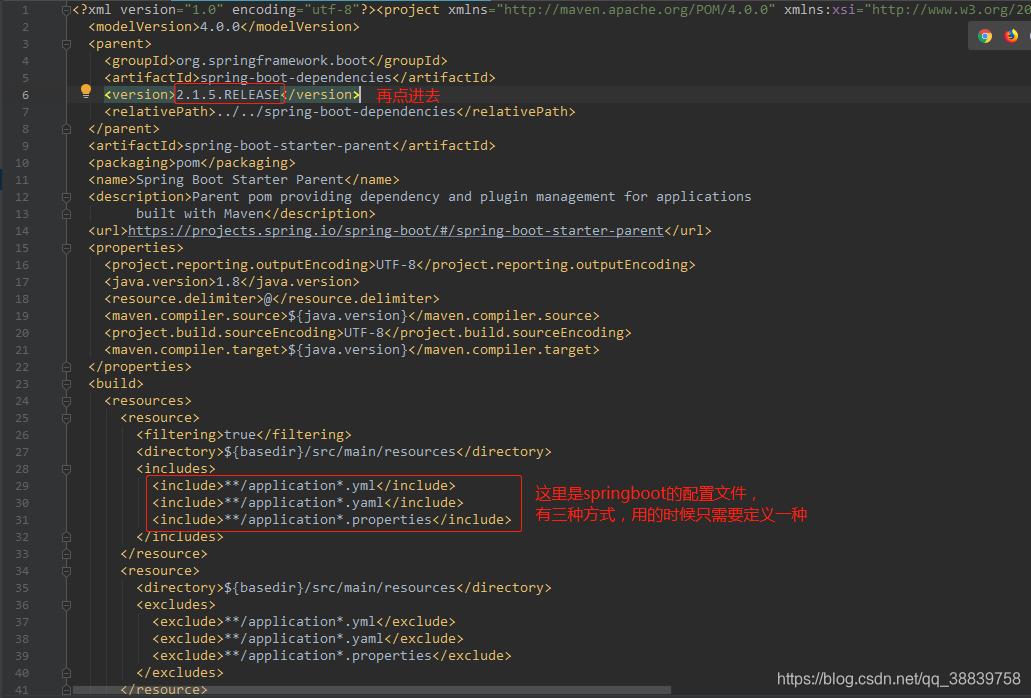Click exclude **/application*.yml line
The width and height of the screenshot is (1031, 698).
click(x=304, y=622)
